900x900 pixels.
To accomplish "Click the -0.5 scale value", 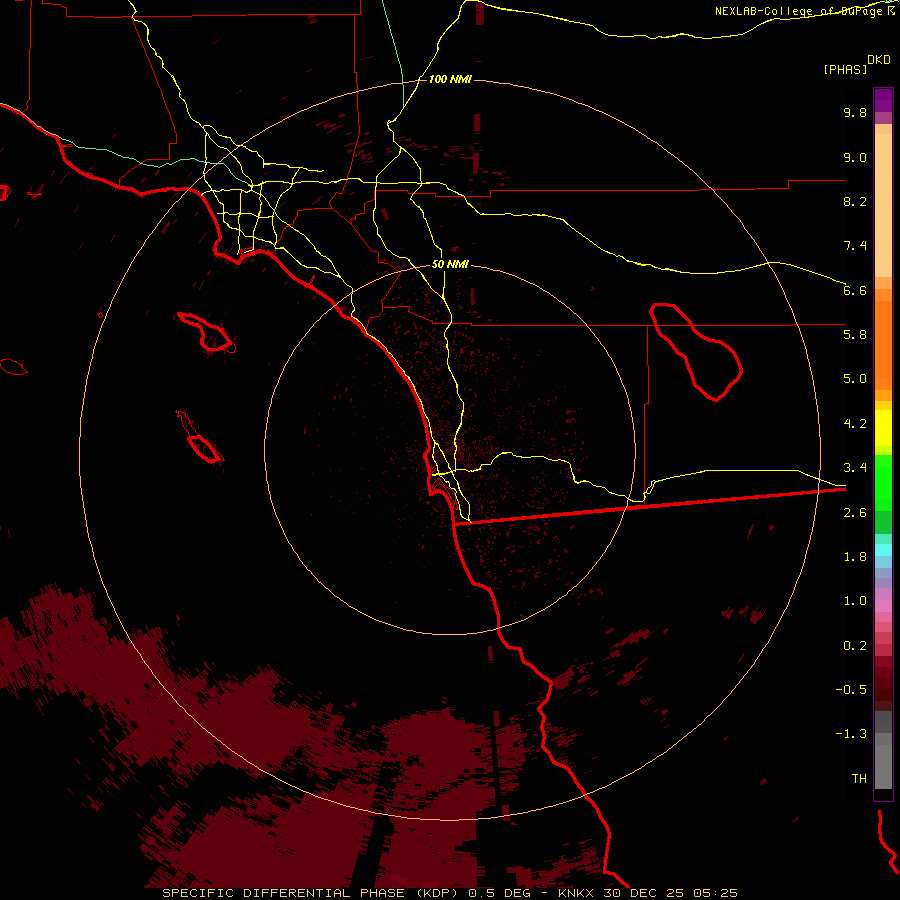I will [851, 690].
